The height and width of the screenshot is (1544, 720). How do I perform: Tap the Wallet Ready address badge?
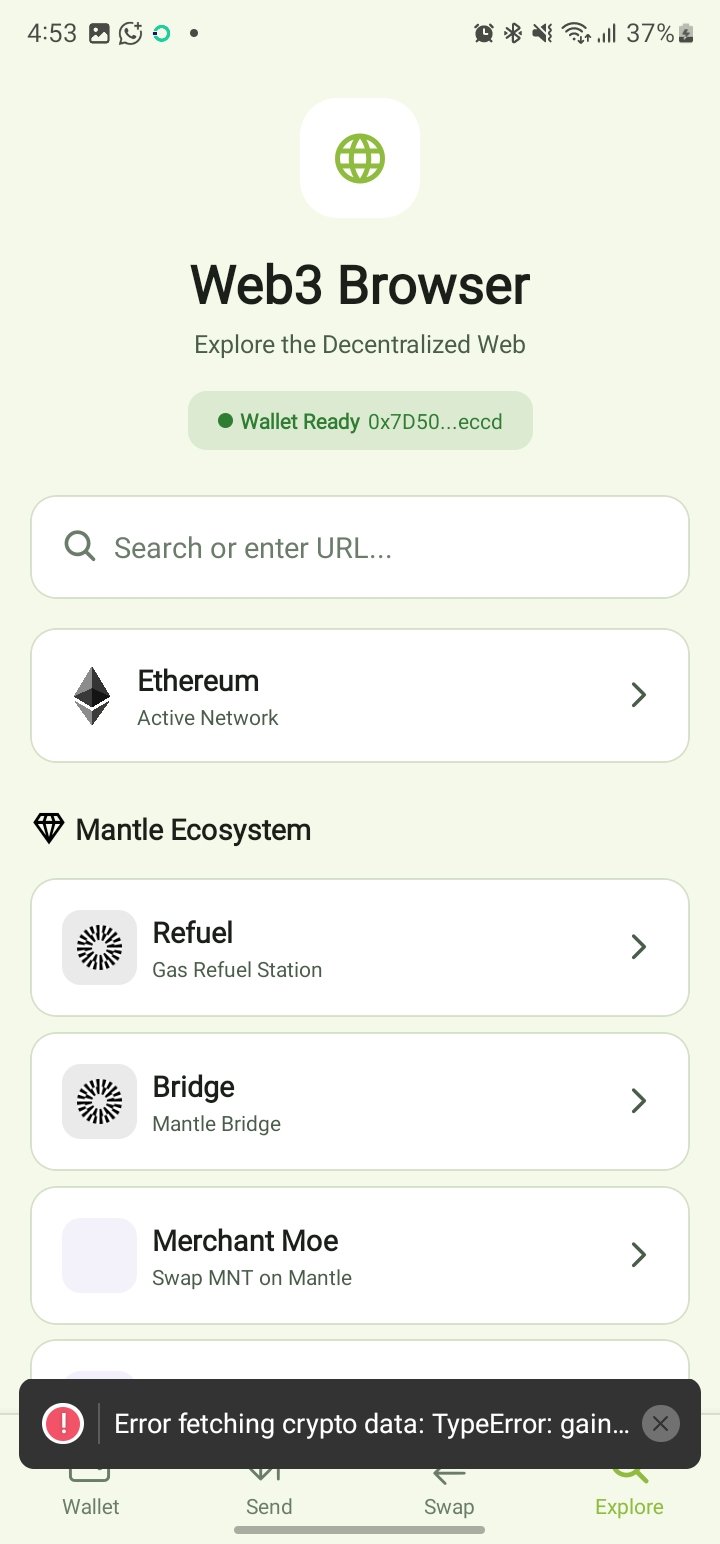coord(360,421)
